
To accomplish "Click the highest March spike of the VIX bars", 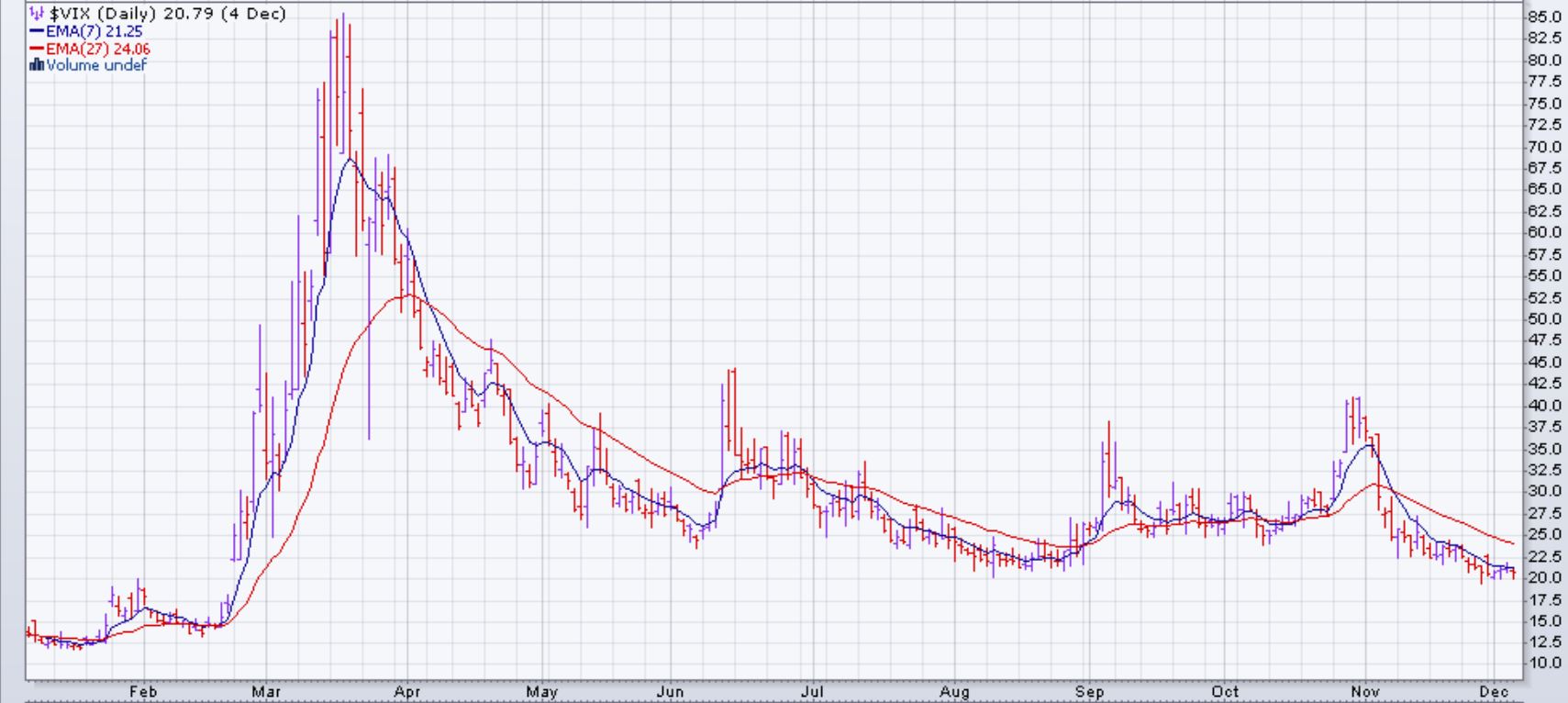I will point(342,17).
